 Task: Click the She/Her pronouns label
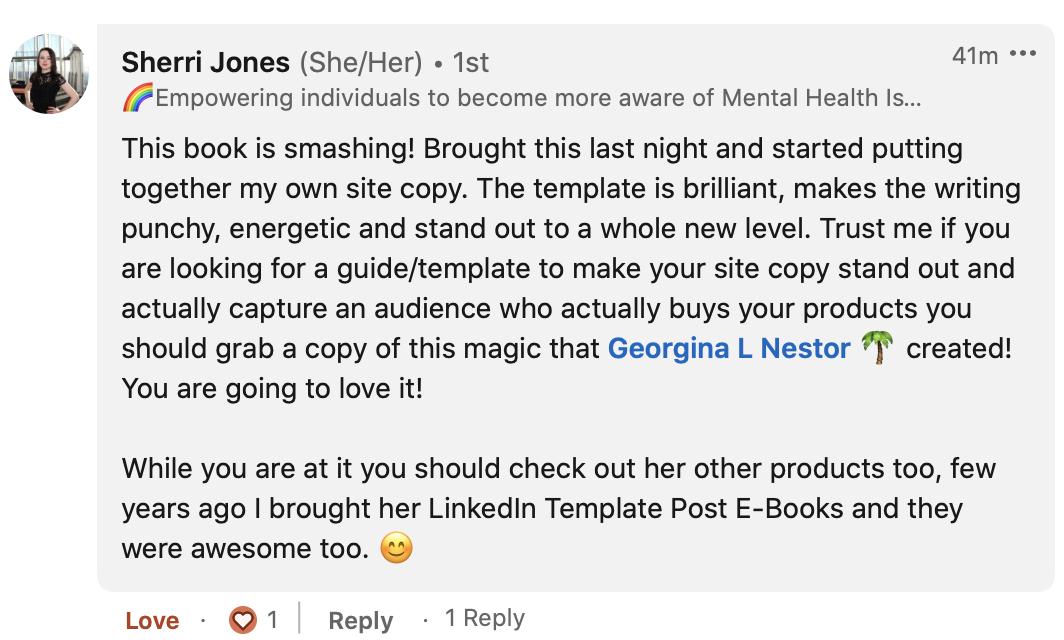point(361,62)
